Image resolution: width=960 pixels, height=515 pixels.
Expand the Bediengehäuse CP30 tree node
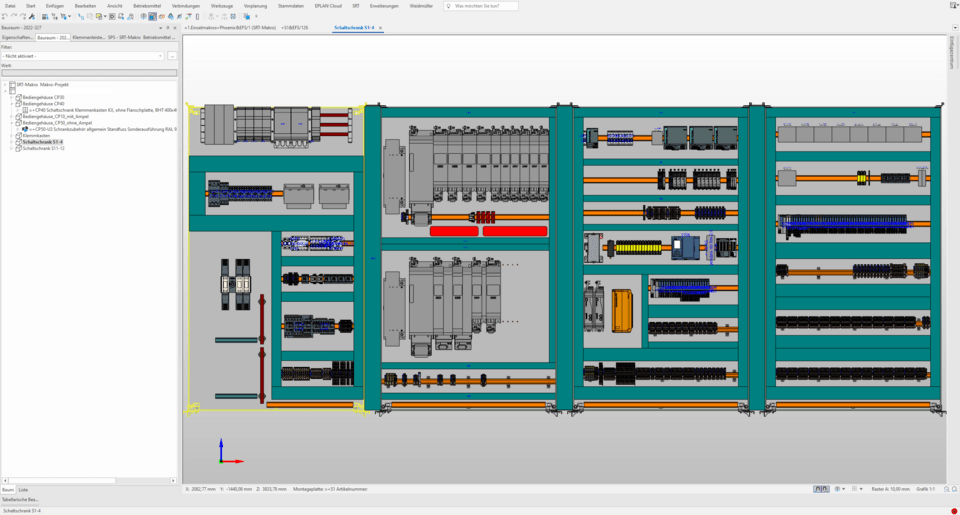tap(12, 97)
